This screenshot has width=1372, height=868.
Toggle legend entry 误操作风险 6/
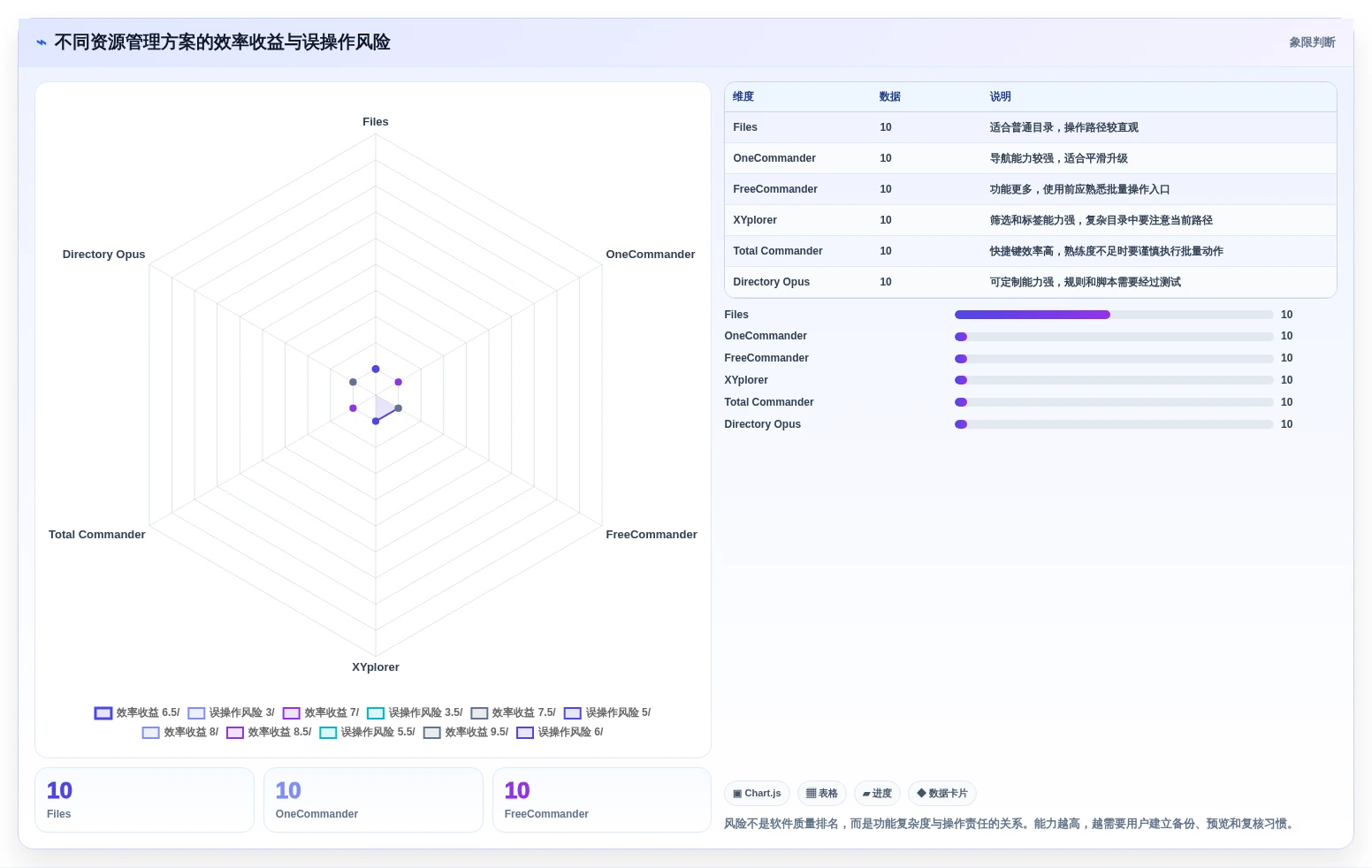click(x=560, y=732)
